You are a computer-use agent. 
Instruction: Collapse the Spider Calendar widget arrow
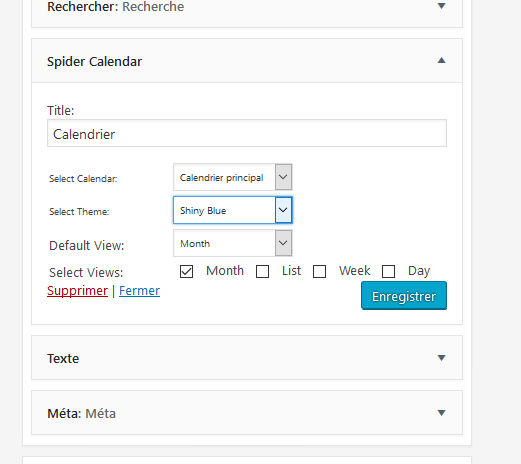(x=441, y=60)
